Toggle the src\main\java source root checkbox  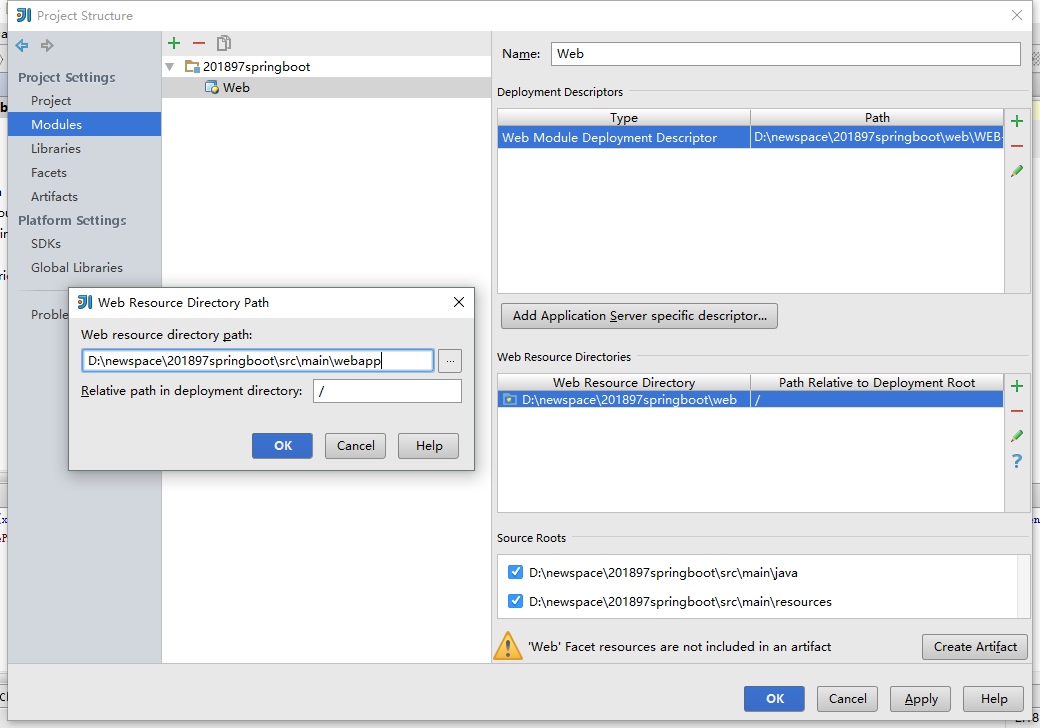coord(516,573)
